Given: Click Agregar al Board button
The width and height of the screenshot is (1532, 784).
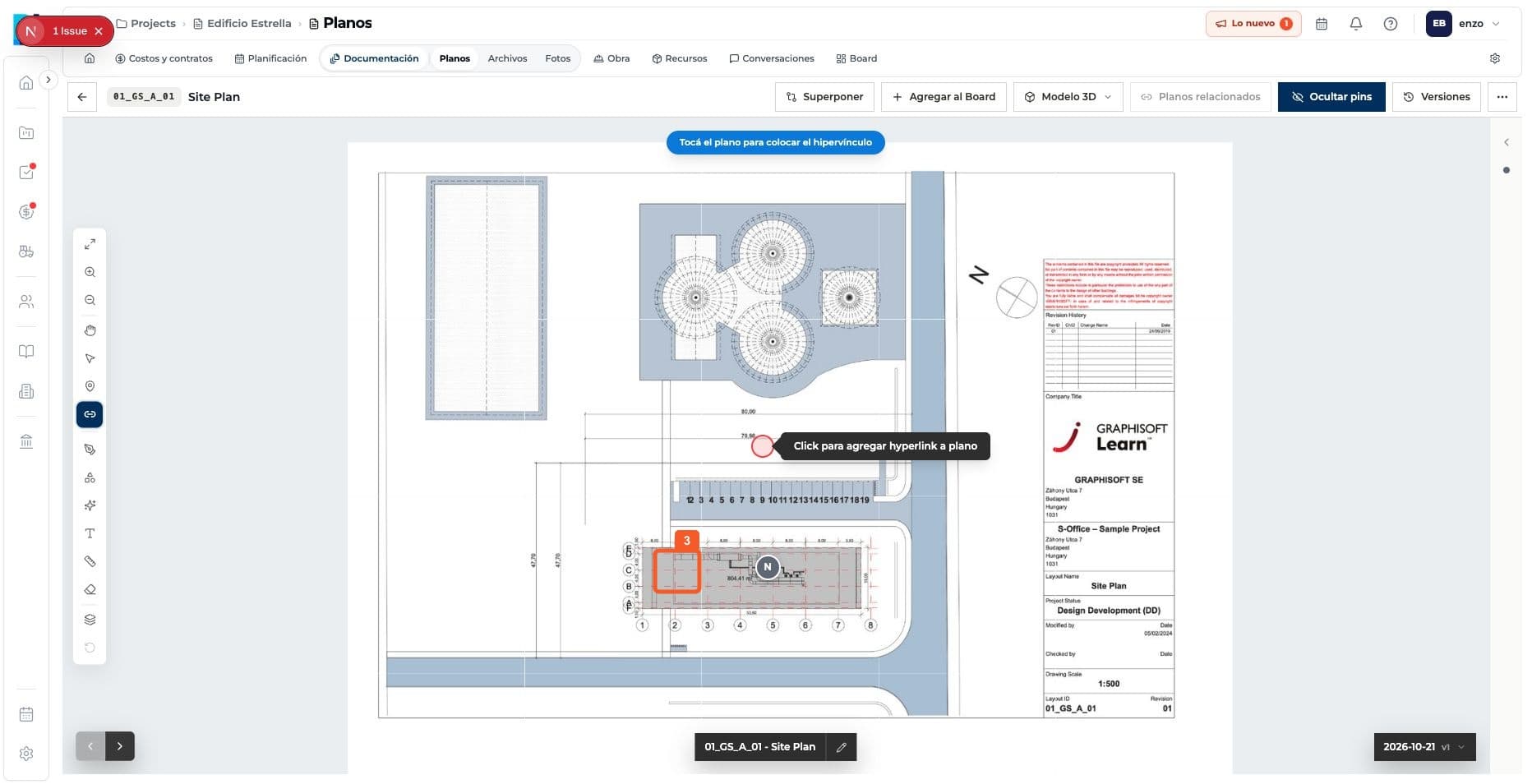Looking at the screenshot, I should pos(944,97).
